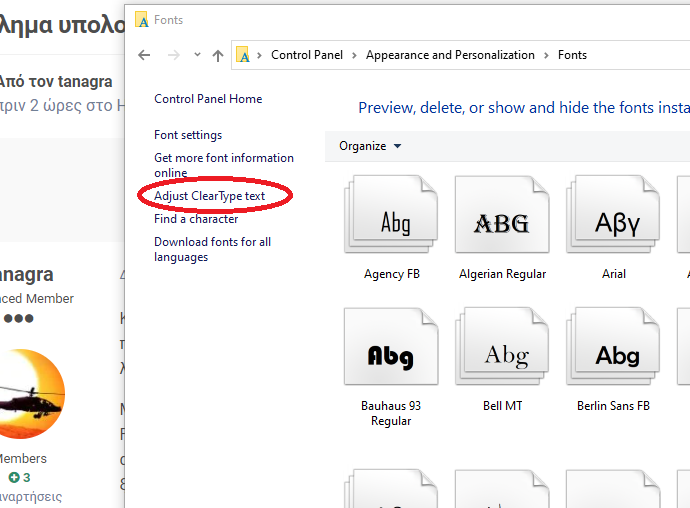
Task: Expand chevron after Control Panel breadcrumb
Action: (x=354, y=55)
